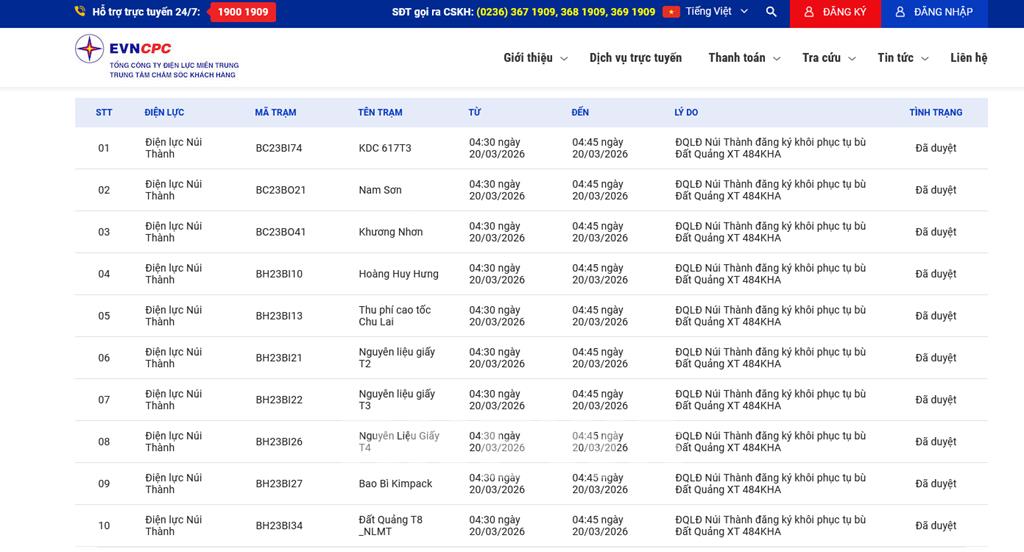Image resolution: width=1024 pixels, height=552 pixels.
Task: Expand the Tra cứu menu
Action: [828, 58]
